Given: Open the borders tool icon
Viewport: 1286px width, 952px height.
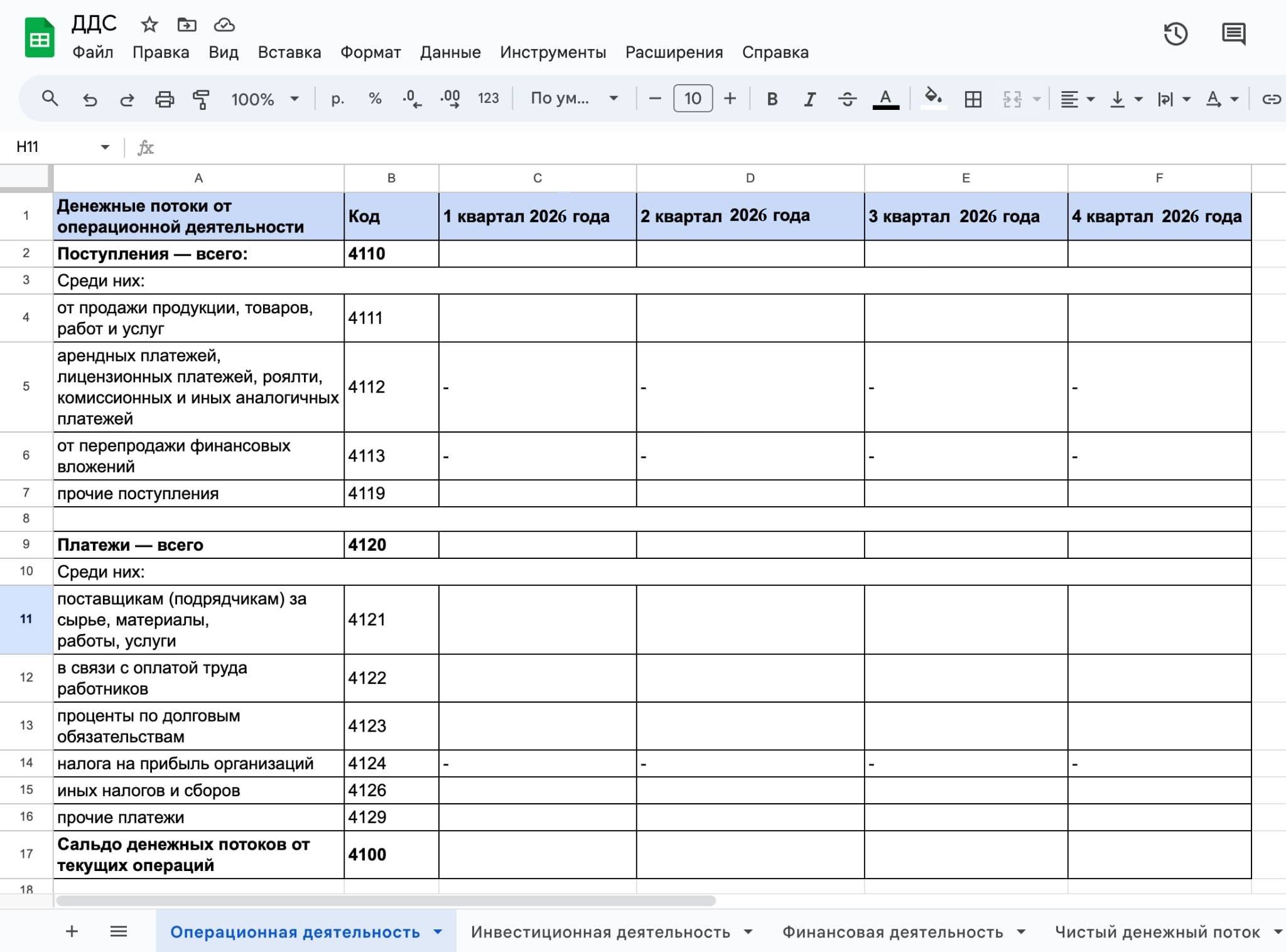Looking at the screenshot, I should 973,99.
